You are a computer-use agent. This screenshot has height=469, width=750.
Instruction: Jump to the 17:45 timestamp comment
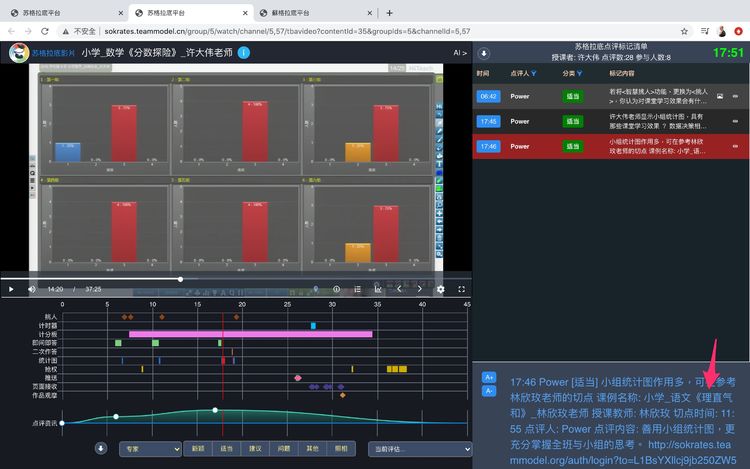click(489, 121)
